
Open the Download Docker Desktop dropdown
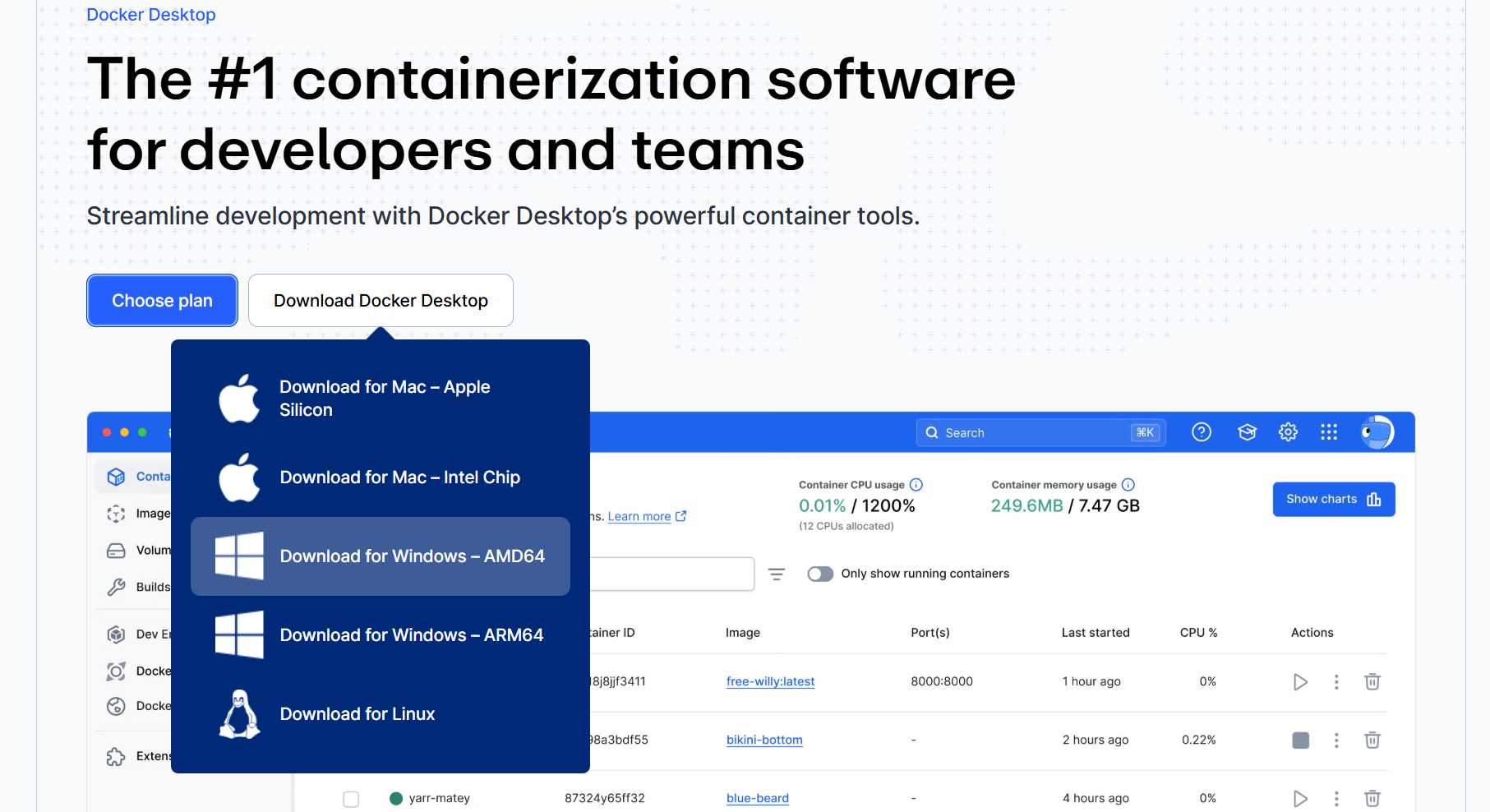tap(381, 300)
